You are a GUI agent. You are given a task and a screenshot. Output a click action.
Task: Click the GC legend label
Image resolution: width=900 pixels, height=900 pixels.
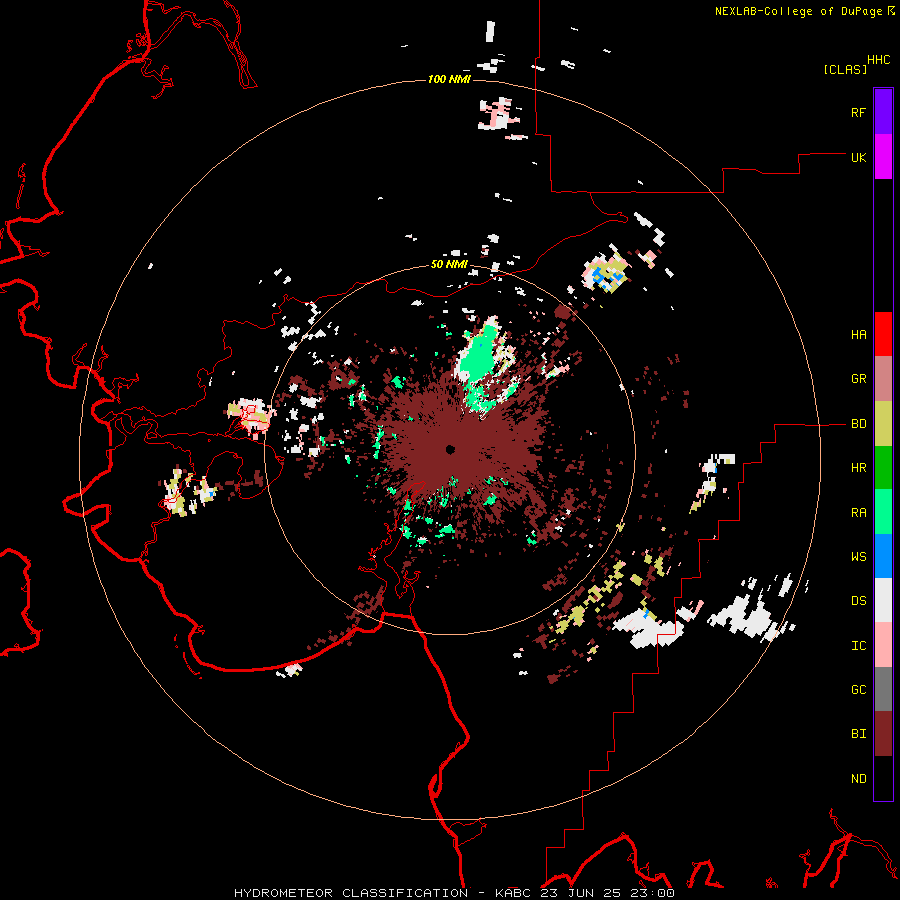858,689
